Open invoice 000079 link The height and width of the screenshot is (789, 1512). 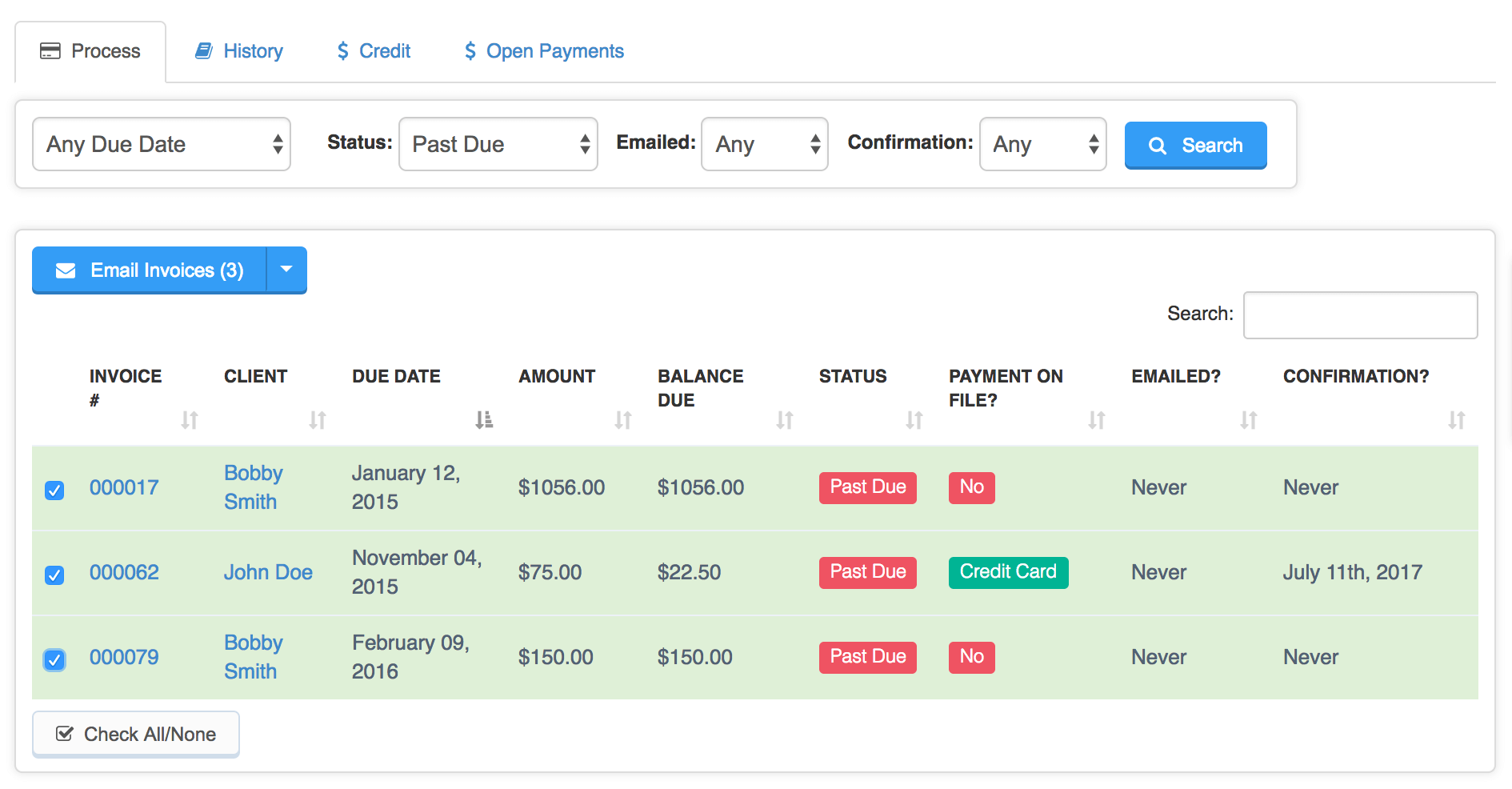(124, 657)
